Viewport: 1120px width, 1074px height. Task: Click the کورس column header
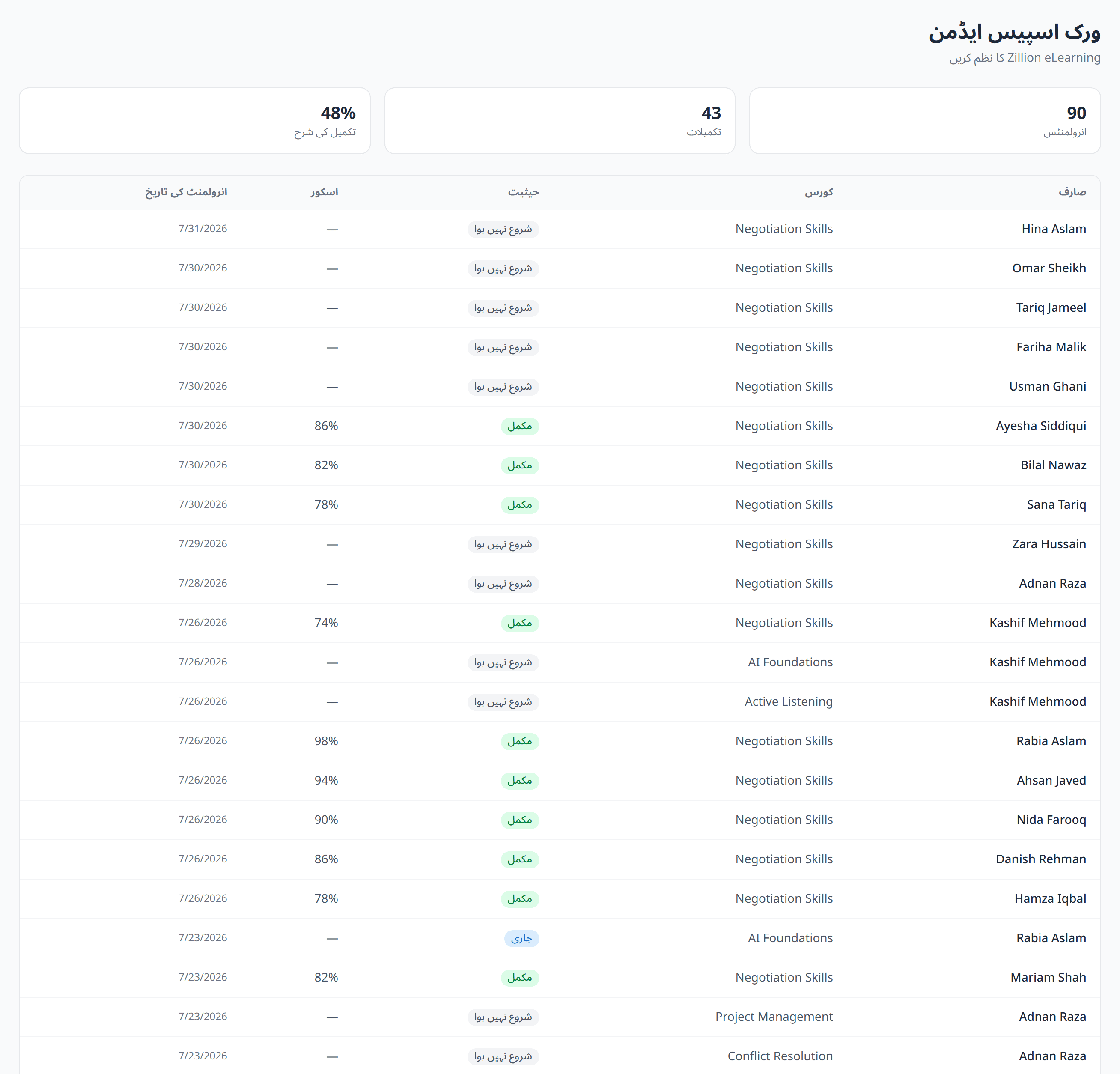point(819,192)
